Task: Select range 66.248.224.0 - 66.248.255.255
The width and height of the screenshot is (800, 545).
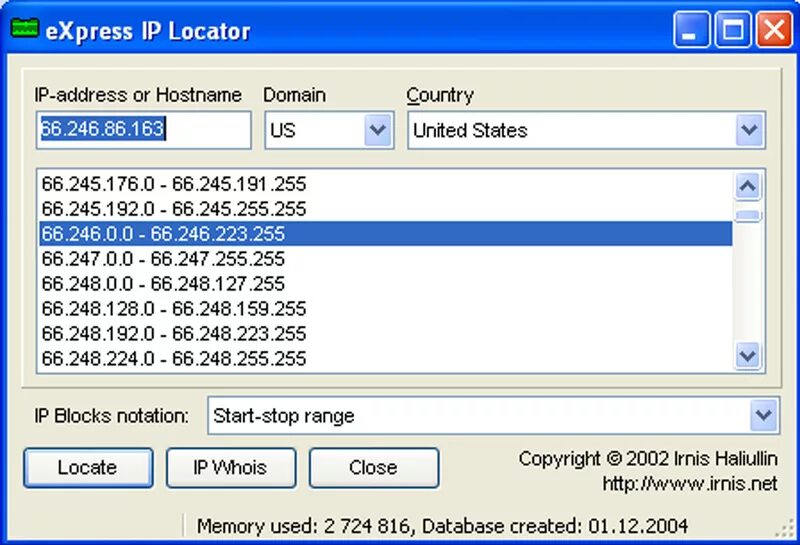Action: coord(386,359)
